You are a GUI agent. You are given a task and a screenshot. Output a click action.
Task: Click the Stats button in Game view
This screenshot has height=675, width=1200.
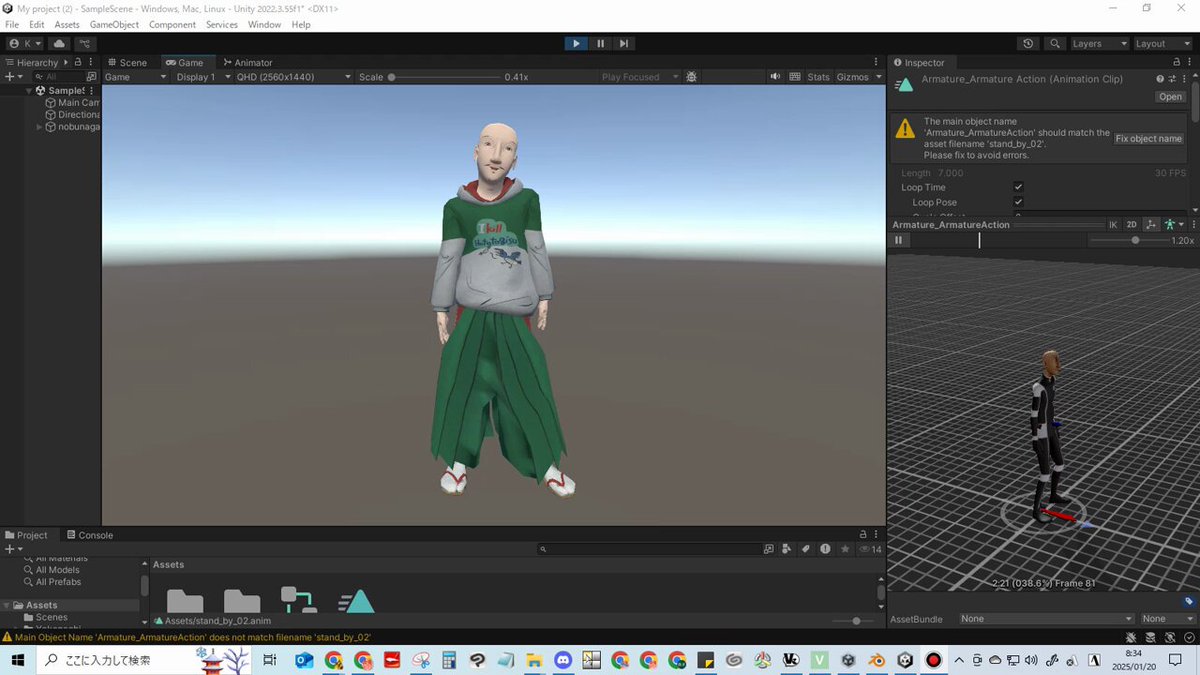tap(819, 76)
